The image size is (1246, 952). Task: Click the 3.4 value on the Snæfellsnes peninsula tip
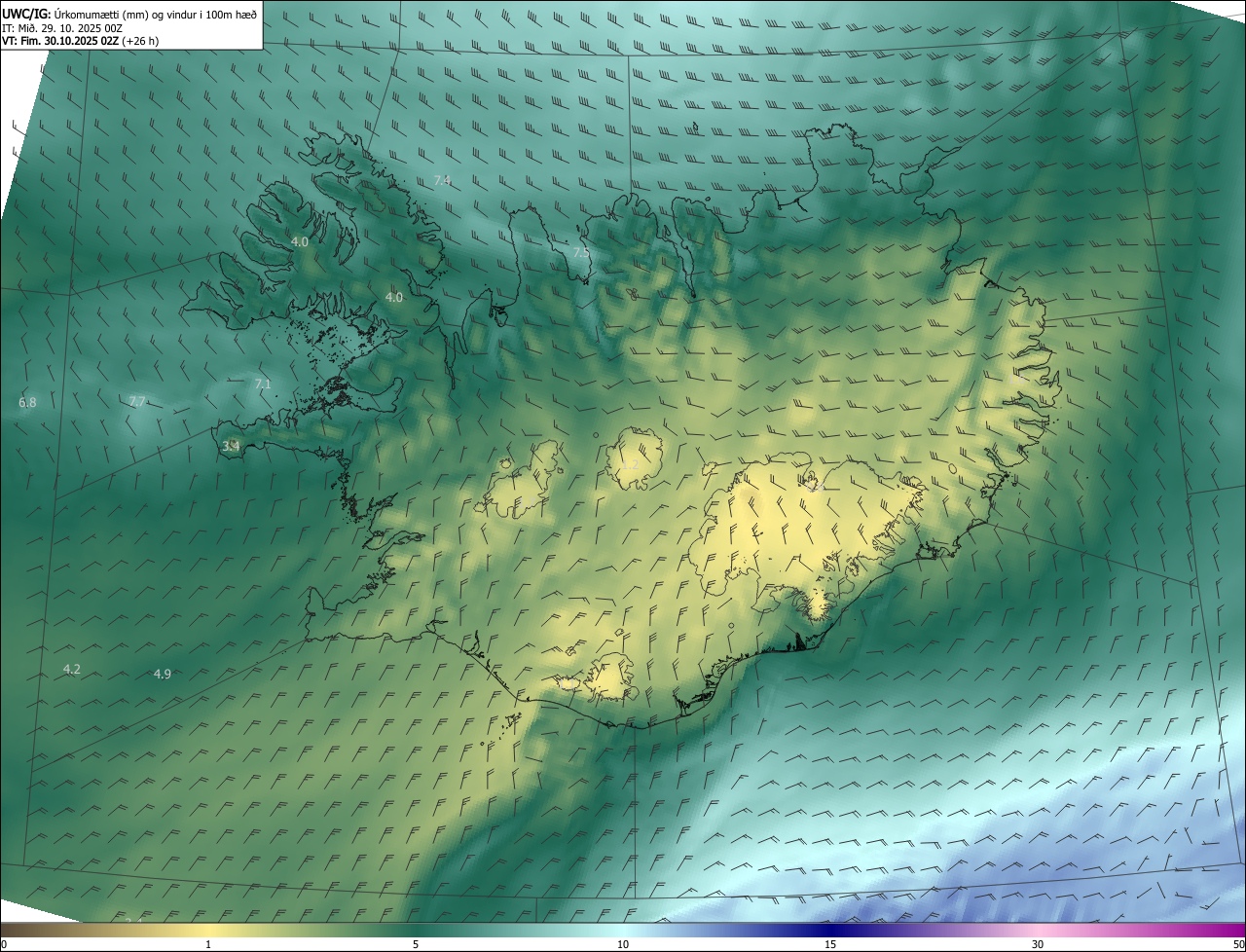pyautogui.click(x=231, y=446)
